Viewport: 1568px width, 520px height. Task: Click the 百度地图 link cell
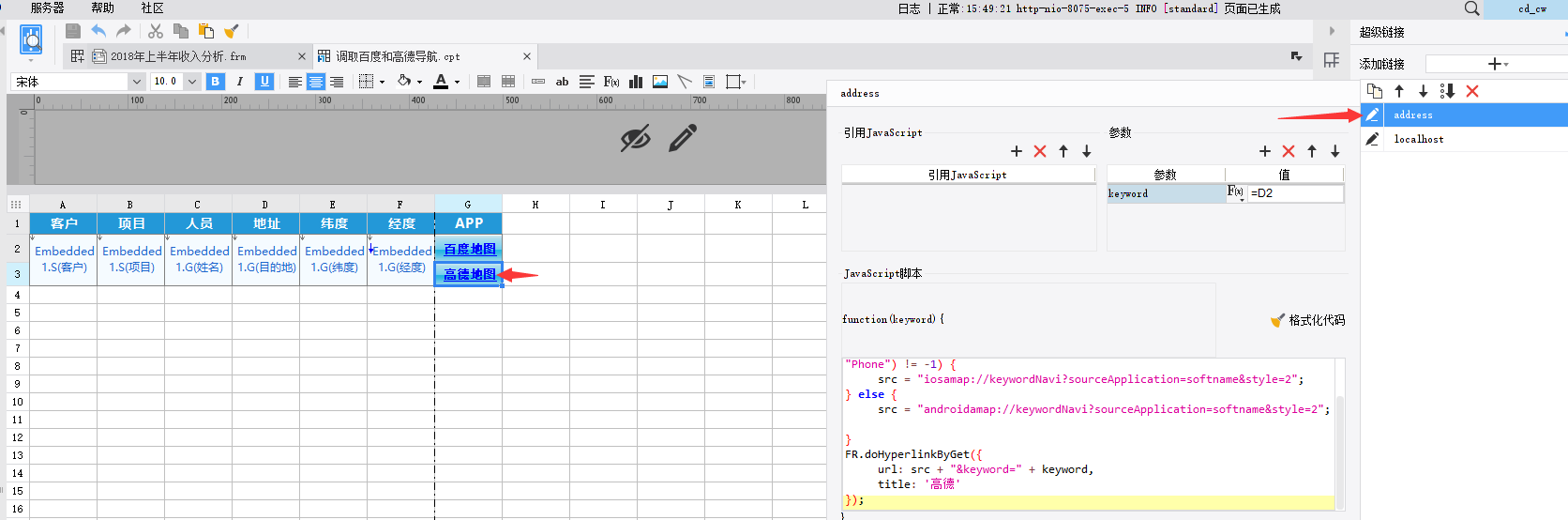(x=469, y=249)
